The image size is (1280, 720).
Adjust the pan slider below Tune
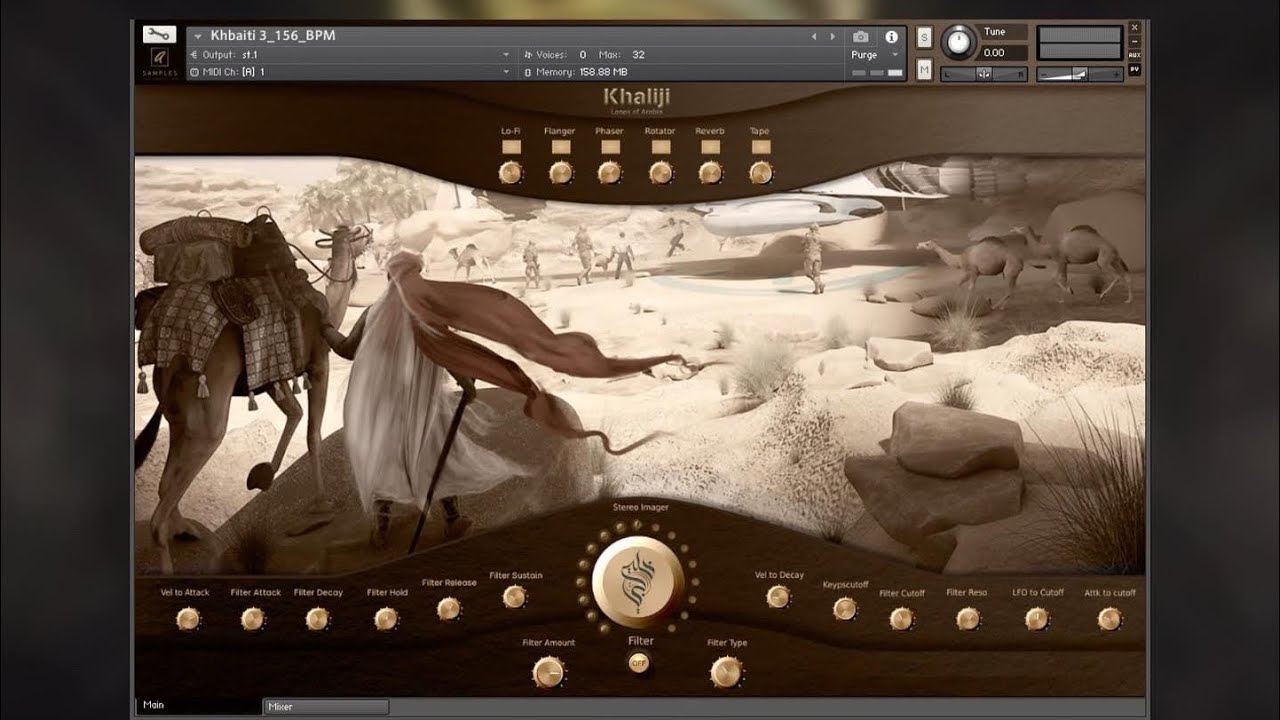pos(984,74)
